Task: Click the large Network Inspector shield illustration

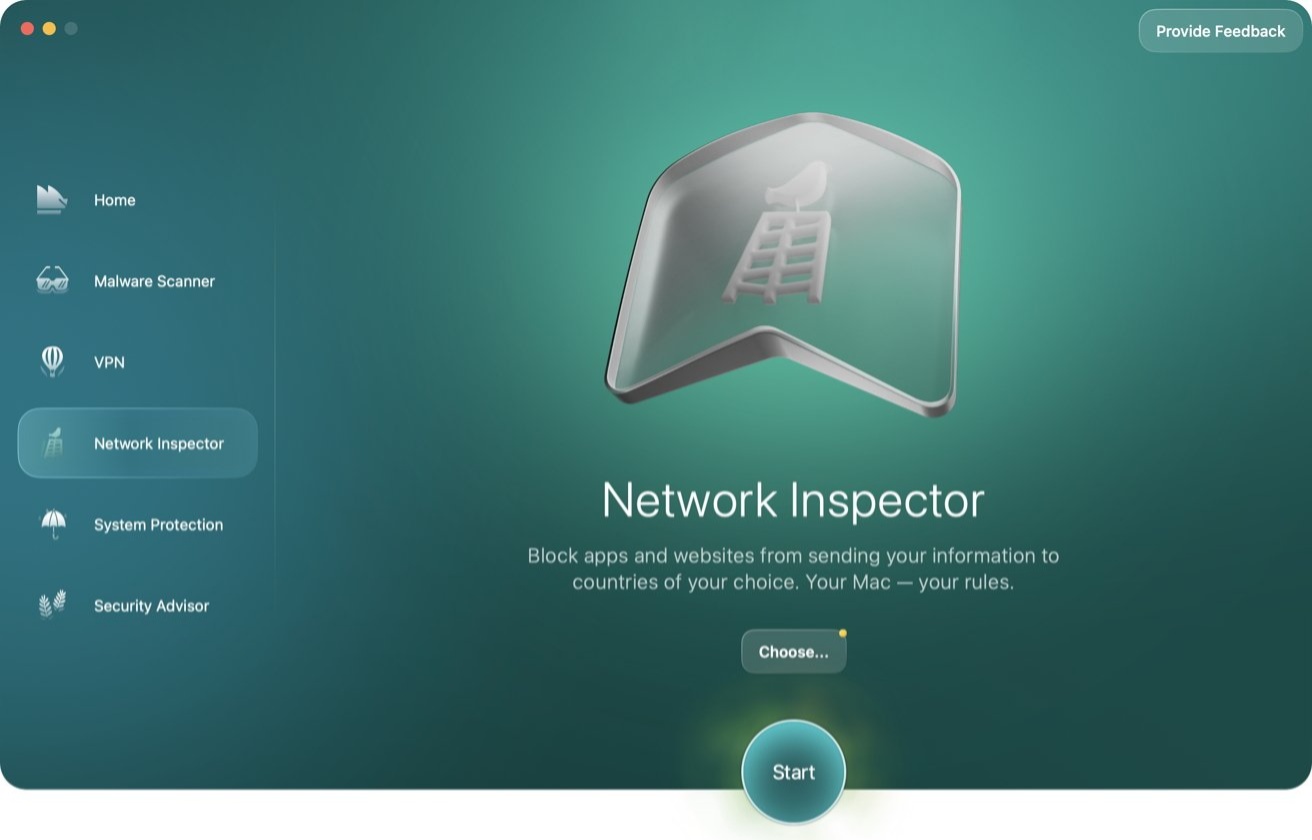Action: pos(783,265)
